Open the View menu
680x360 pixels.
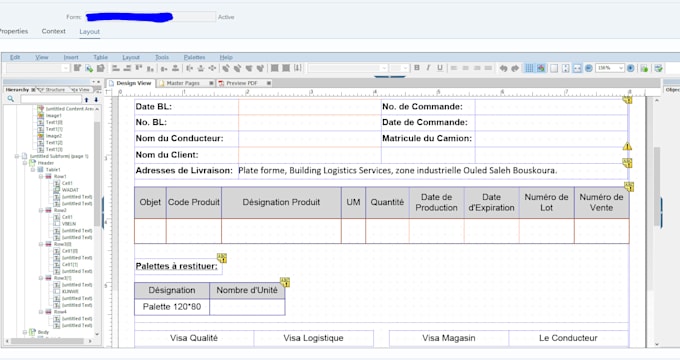tap(42, 57)
